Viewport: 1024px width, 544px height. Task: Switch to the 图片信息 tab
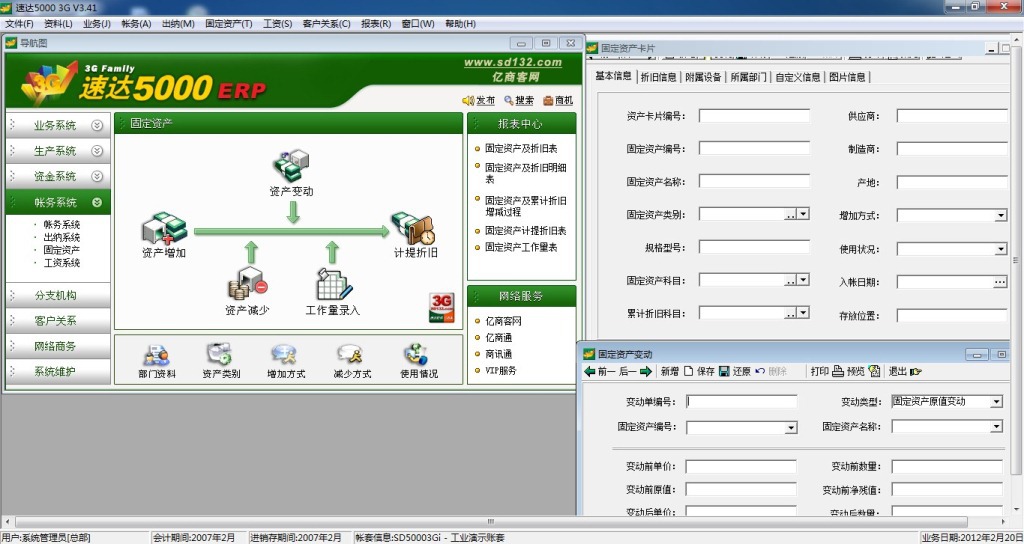tap(847, 77)
